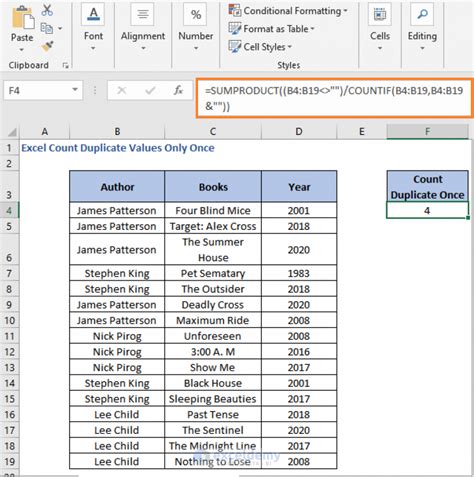Expand the Copy dropdown arrow
Image resolution: width=474 pixels, height=477 pixels.
[60, 29]
